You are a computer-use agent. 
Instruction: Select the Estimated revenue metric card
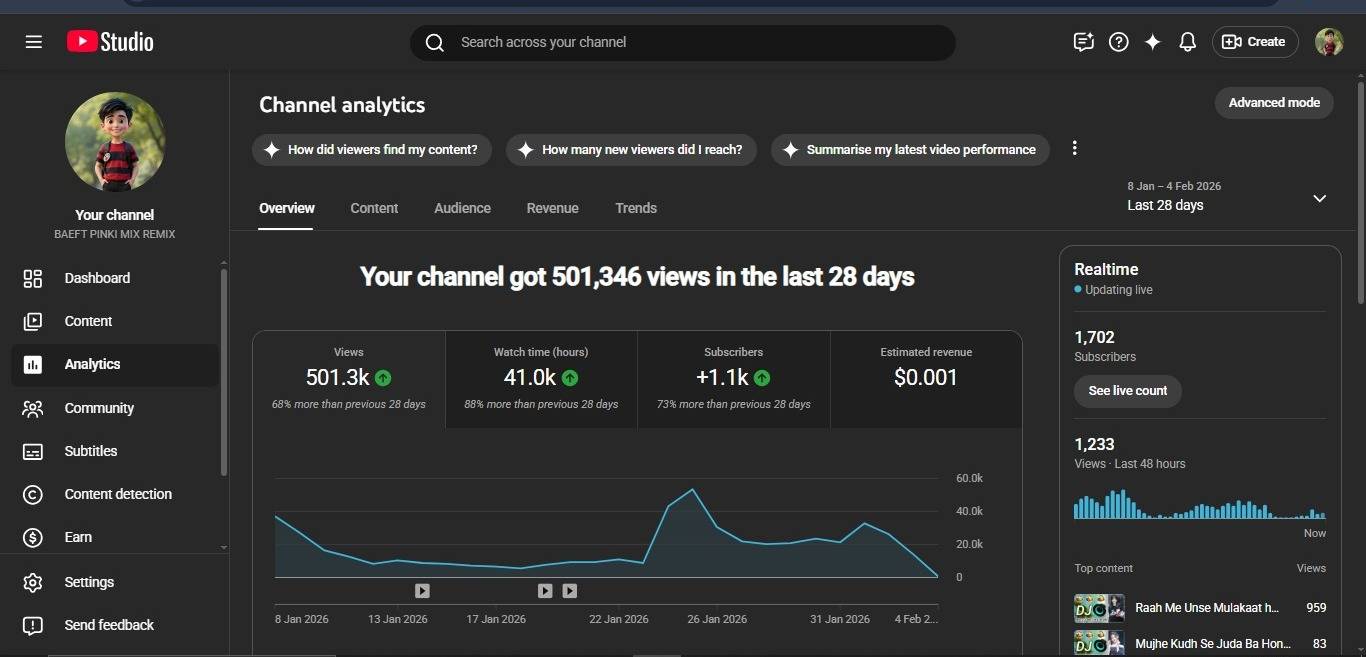point(925,378)
